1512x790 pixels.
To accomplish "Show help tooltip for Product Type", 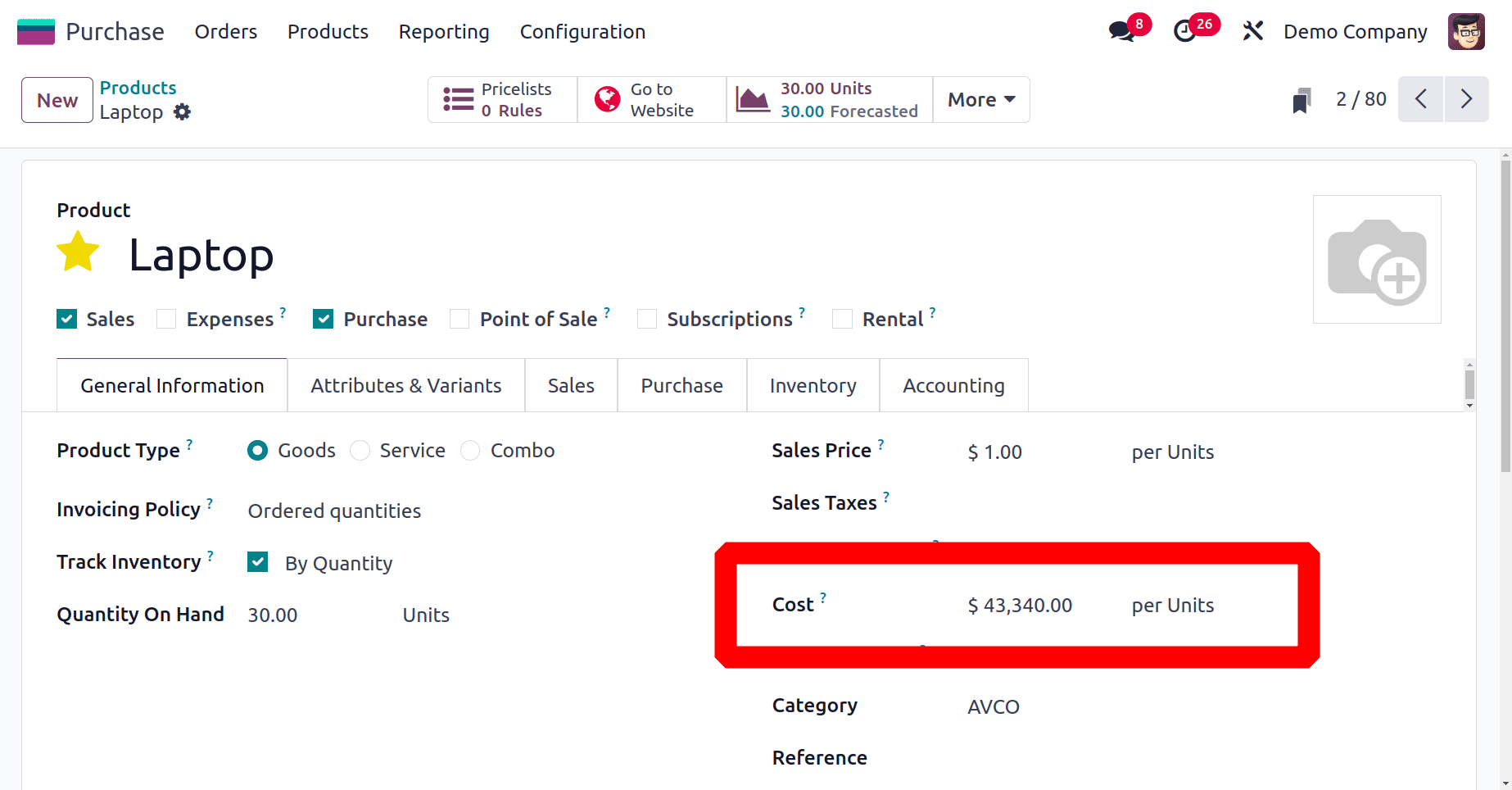I will coord(189,443).
